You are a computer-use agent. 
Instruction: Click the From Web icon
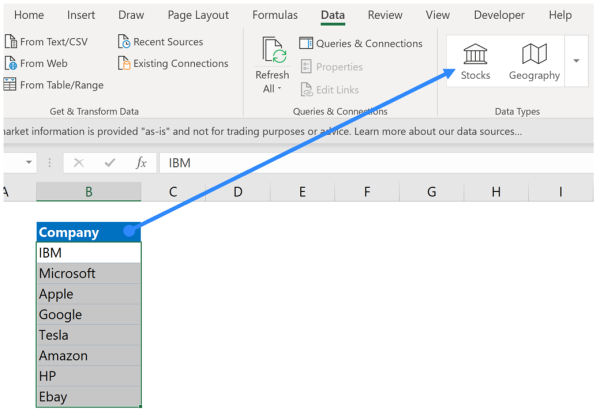[x=11, y=63]
